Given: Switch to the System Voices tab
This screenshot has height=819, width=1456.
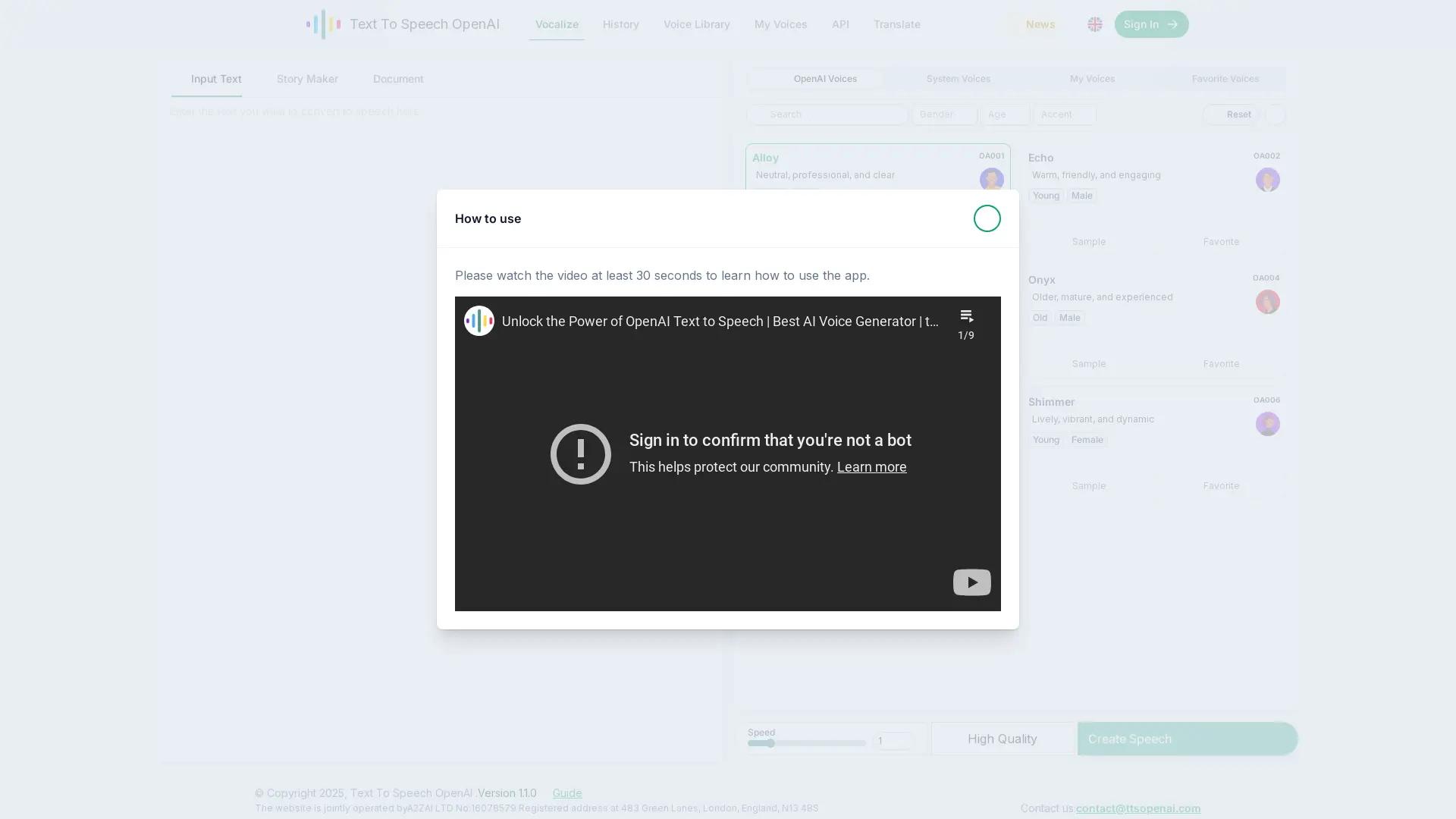Looking at the screenshot, I should [x=958, y=79].
